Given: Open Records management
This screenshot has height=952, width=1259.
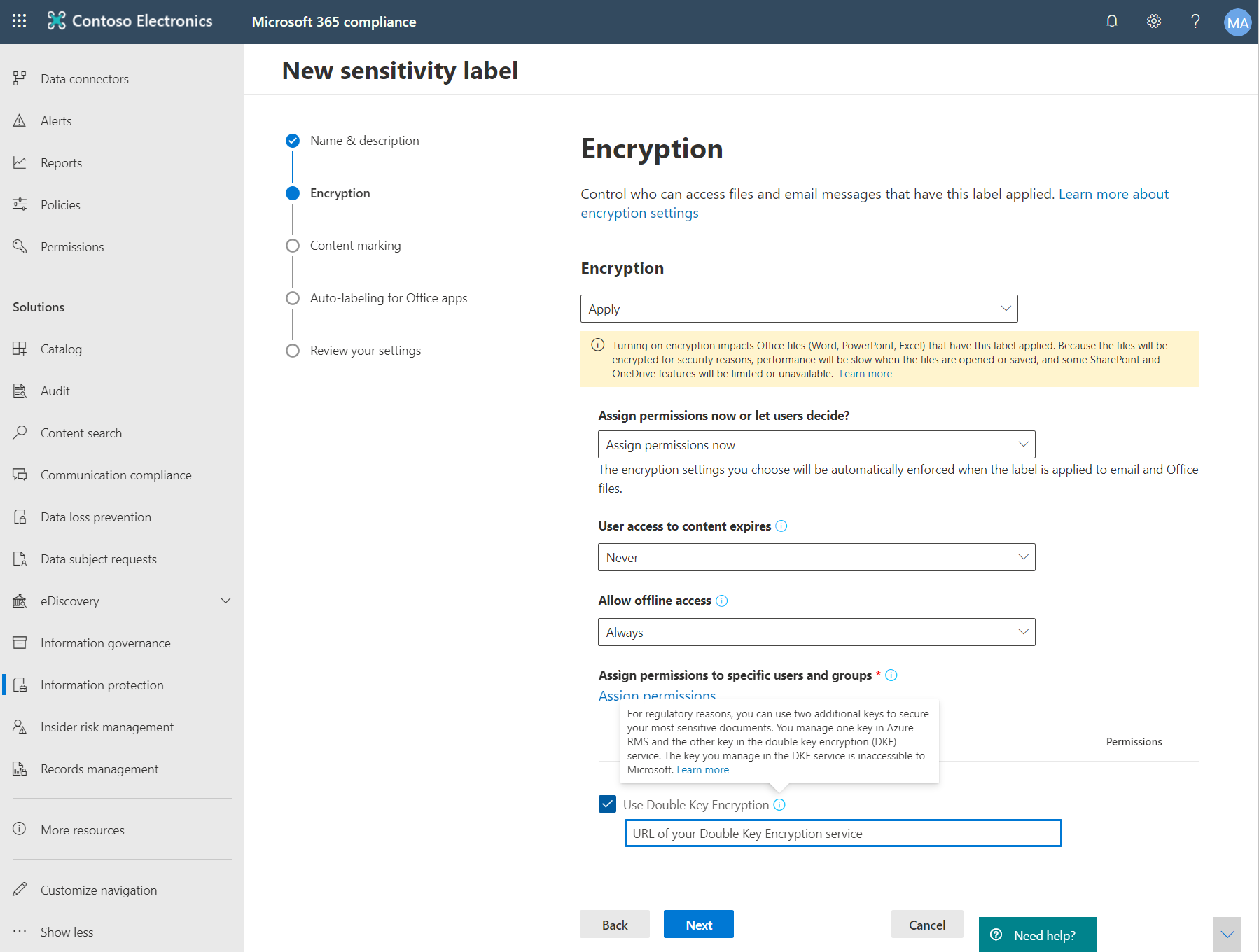Looking at the screenshot, I should 98,769.
